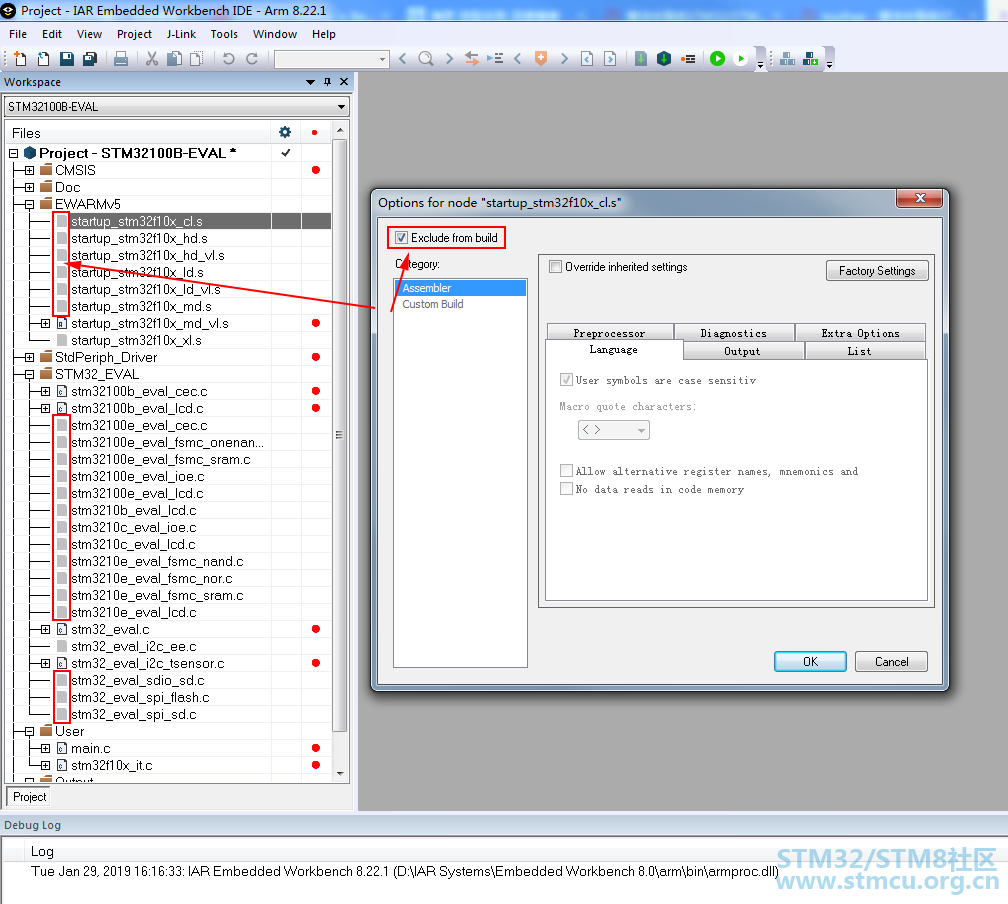Click the Make build icon
This screenshot has height=904, width=1008.
(664, 59)
